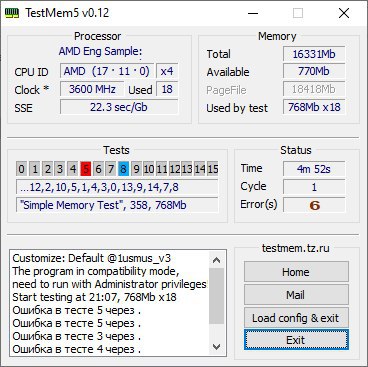368x367 pixels.
Task: Click Time value 4m 52s
Action: [x=314, y=169]
